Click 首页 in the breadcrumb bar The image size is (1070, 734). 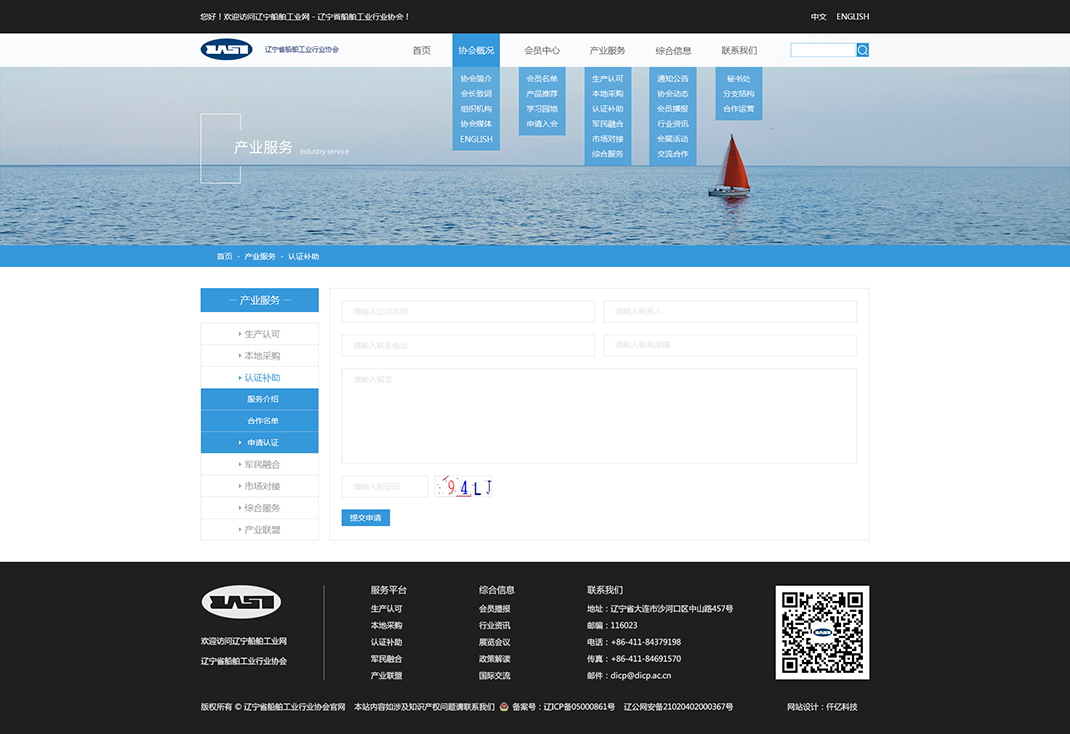coord(224,257)
